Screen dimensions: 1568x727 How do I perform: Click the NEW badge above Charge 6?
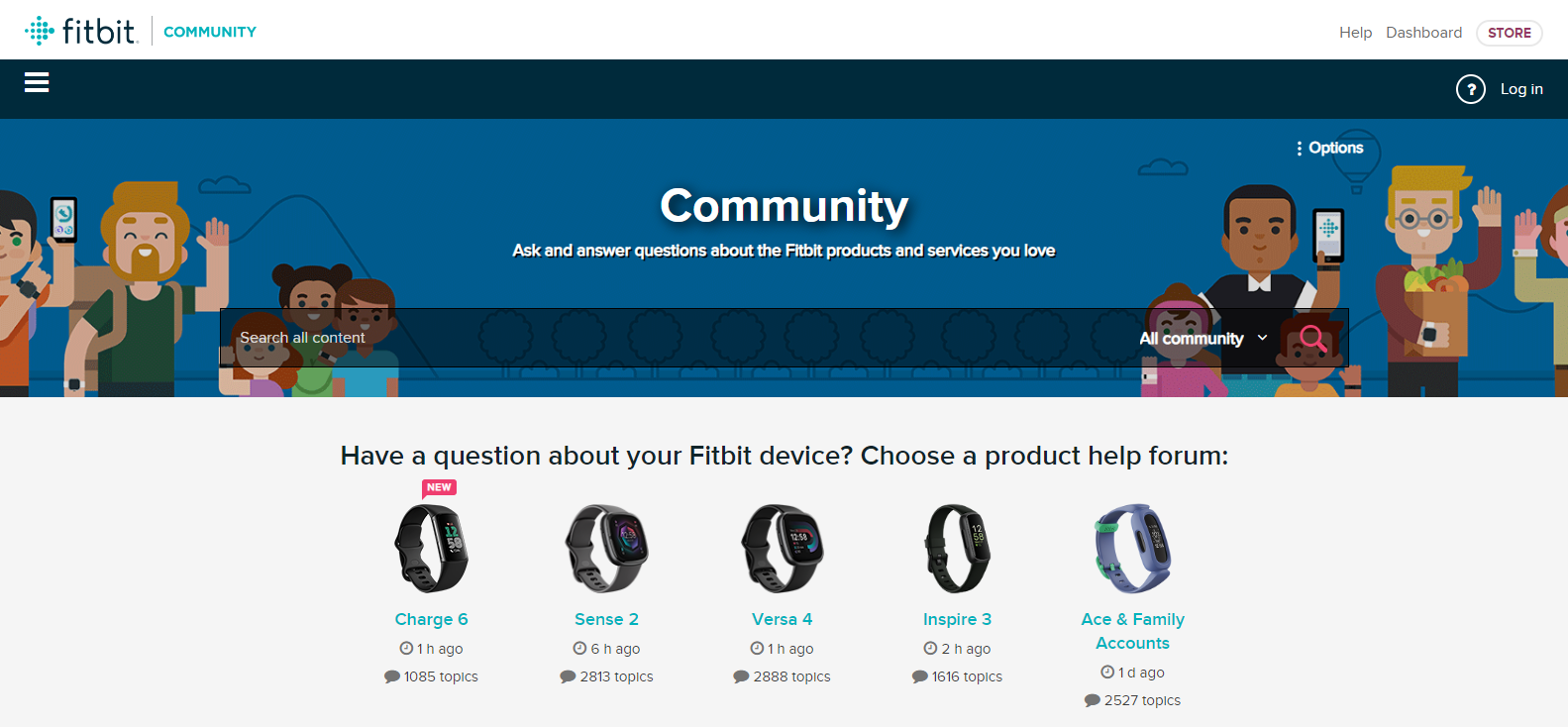click(438, 487)
